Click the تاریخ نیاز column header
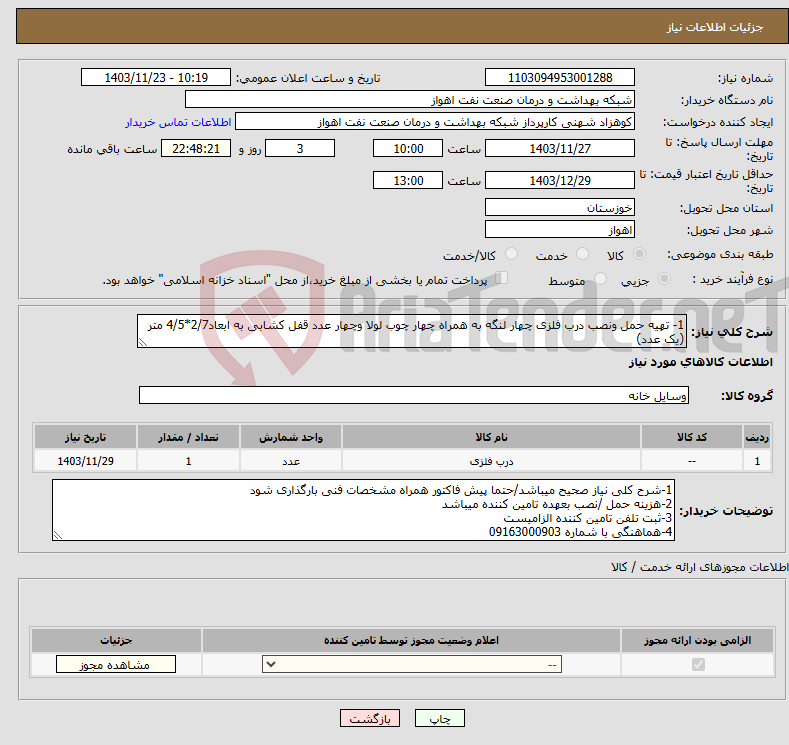This screenshot has width=789, height=745. coord(86,437)
